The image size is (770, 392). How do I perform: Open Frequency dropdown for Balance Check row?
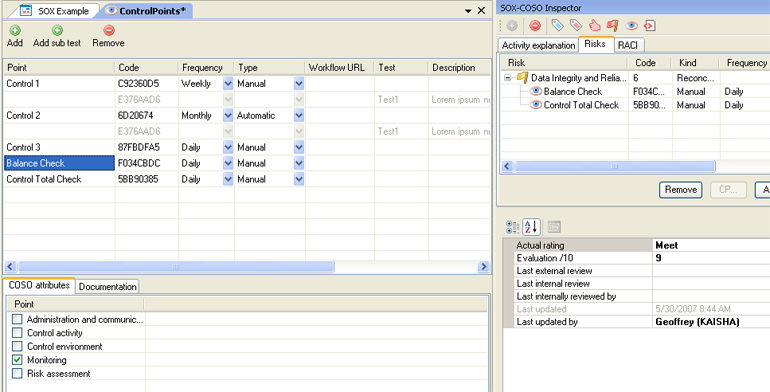[228, 163]
